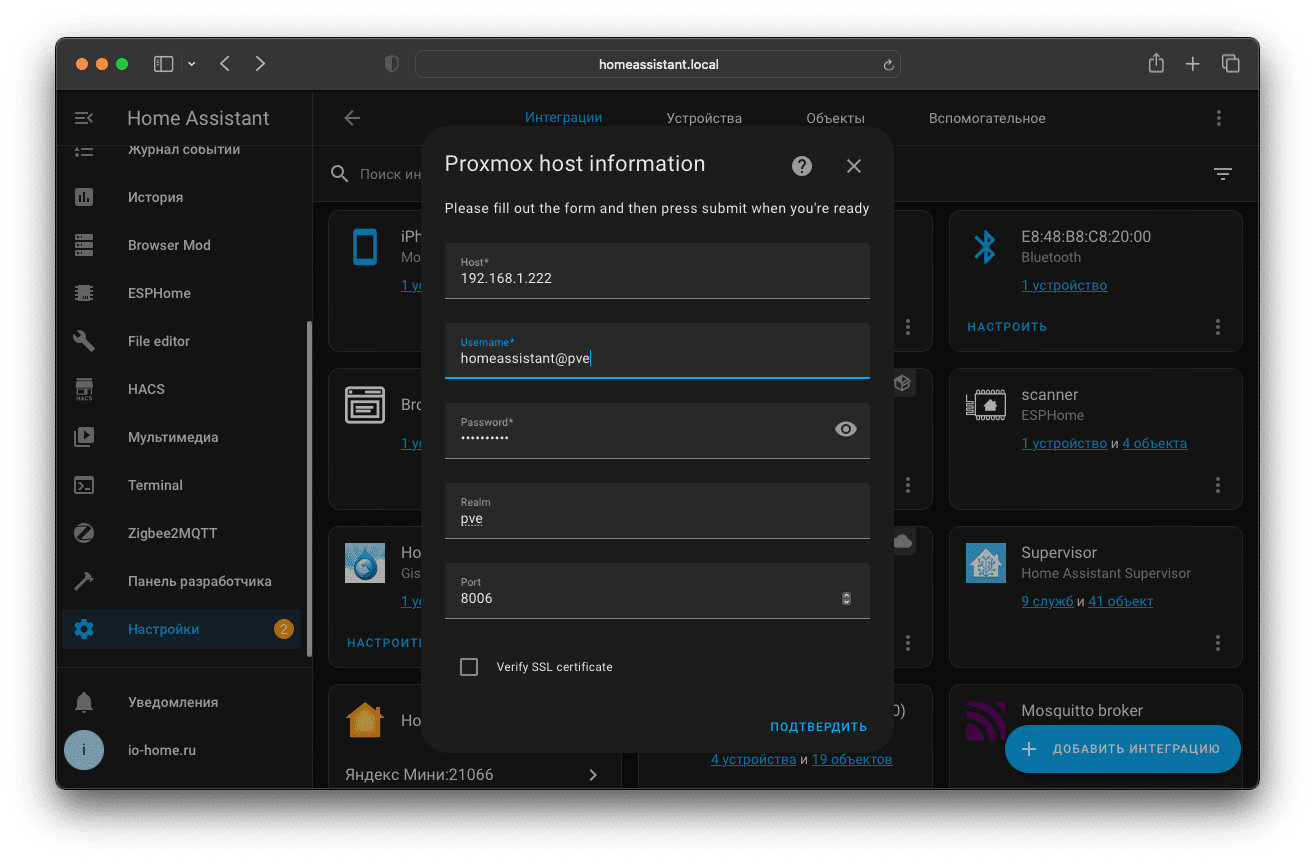This screenshot has height=863, width=1315.
Task: Open ESPHome sidebar entry
Action: click(159, 293)
